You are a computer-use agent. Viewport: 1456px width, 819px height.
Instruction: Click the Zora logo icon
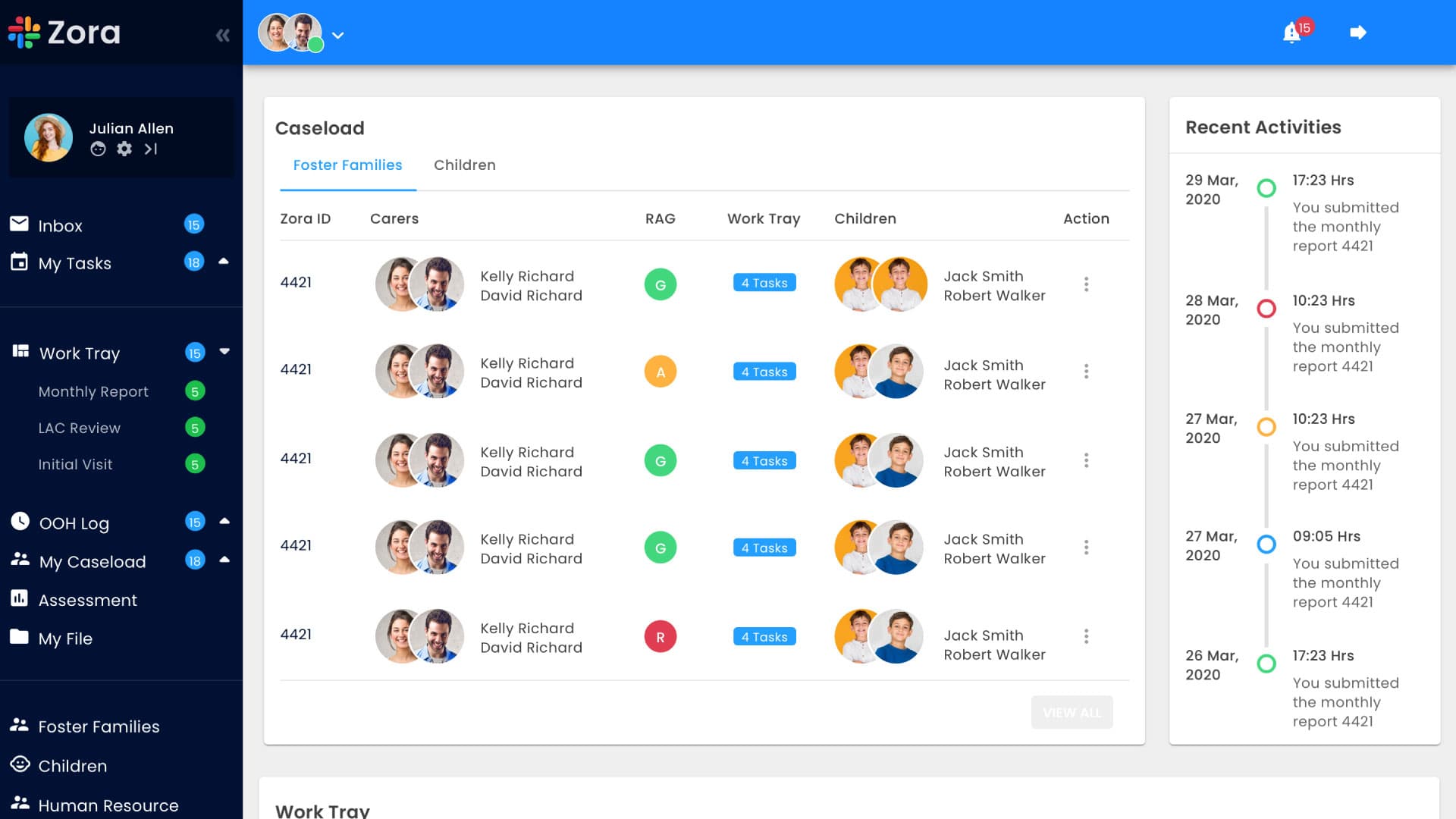23,32
